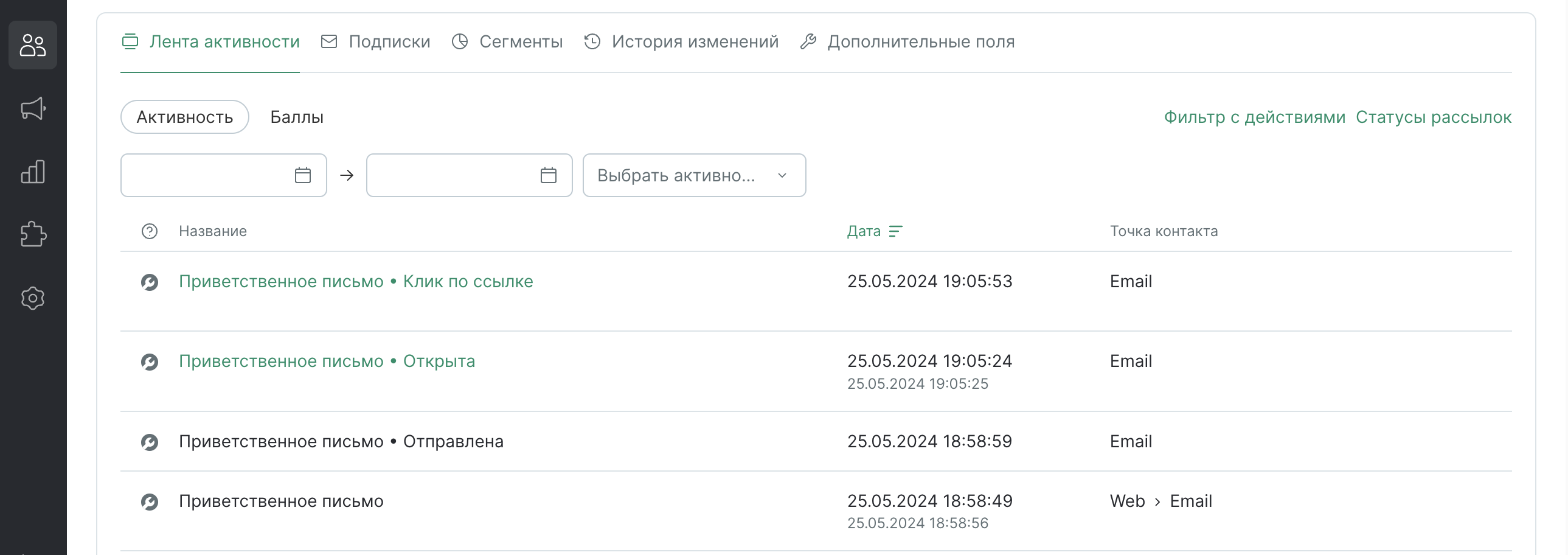
Task: Click Email in the Отправлена row
Action: [x=1131, y=442]
